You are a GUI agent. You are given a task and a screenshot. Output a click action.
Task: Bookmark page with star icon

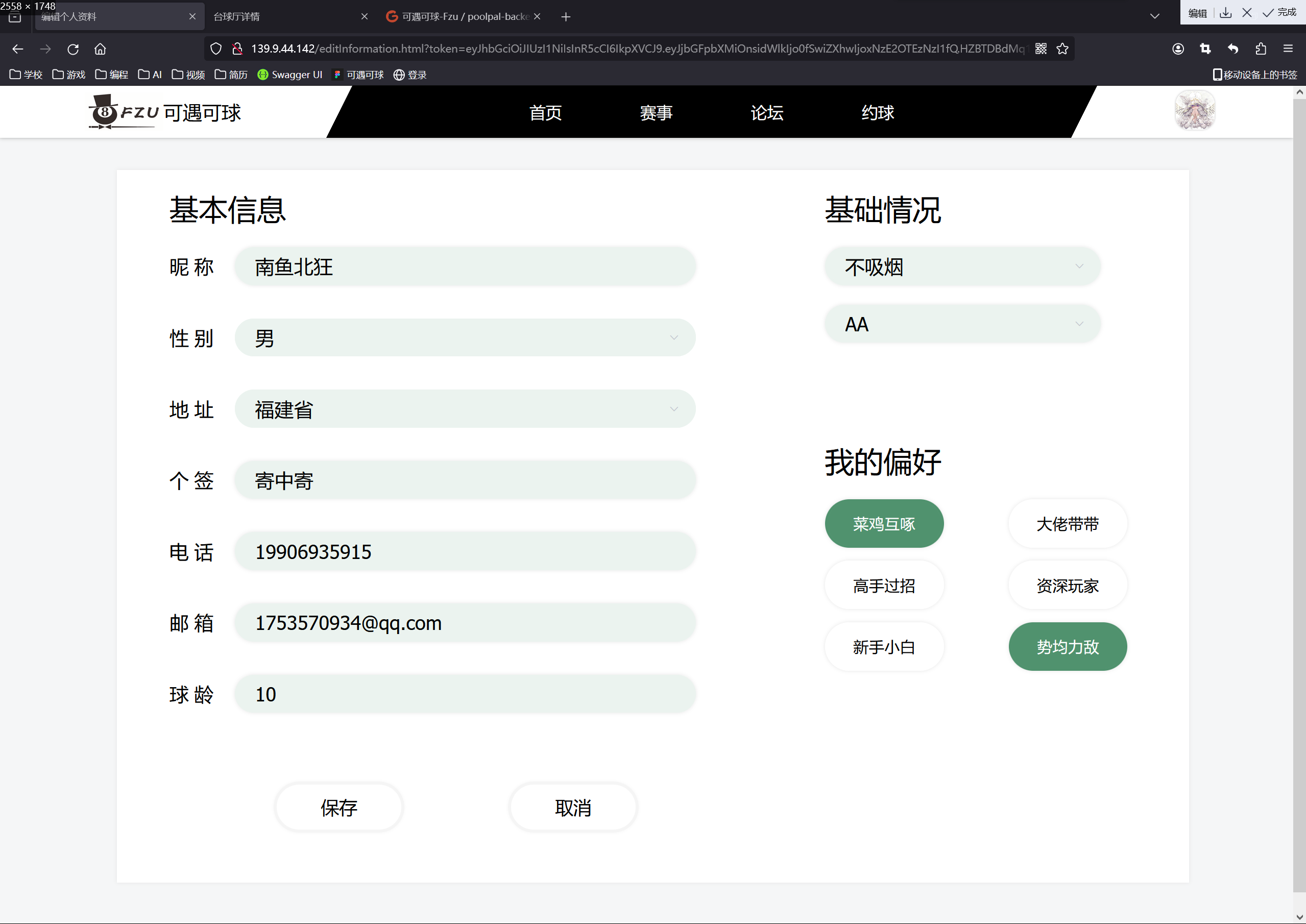(x=1062, y=49)
